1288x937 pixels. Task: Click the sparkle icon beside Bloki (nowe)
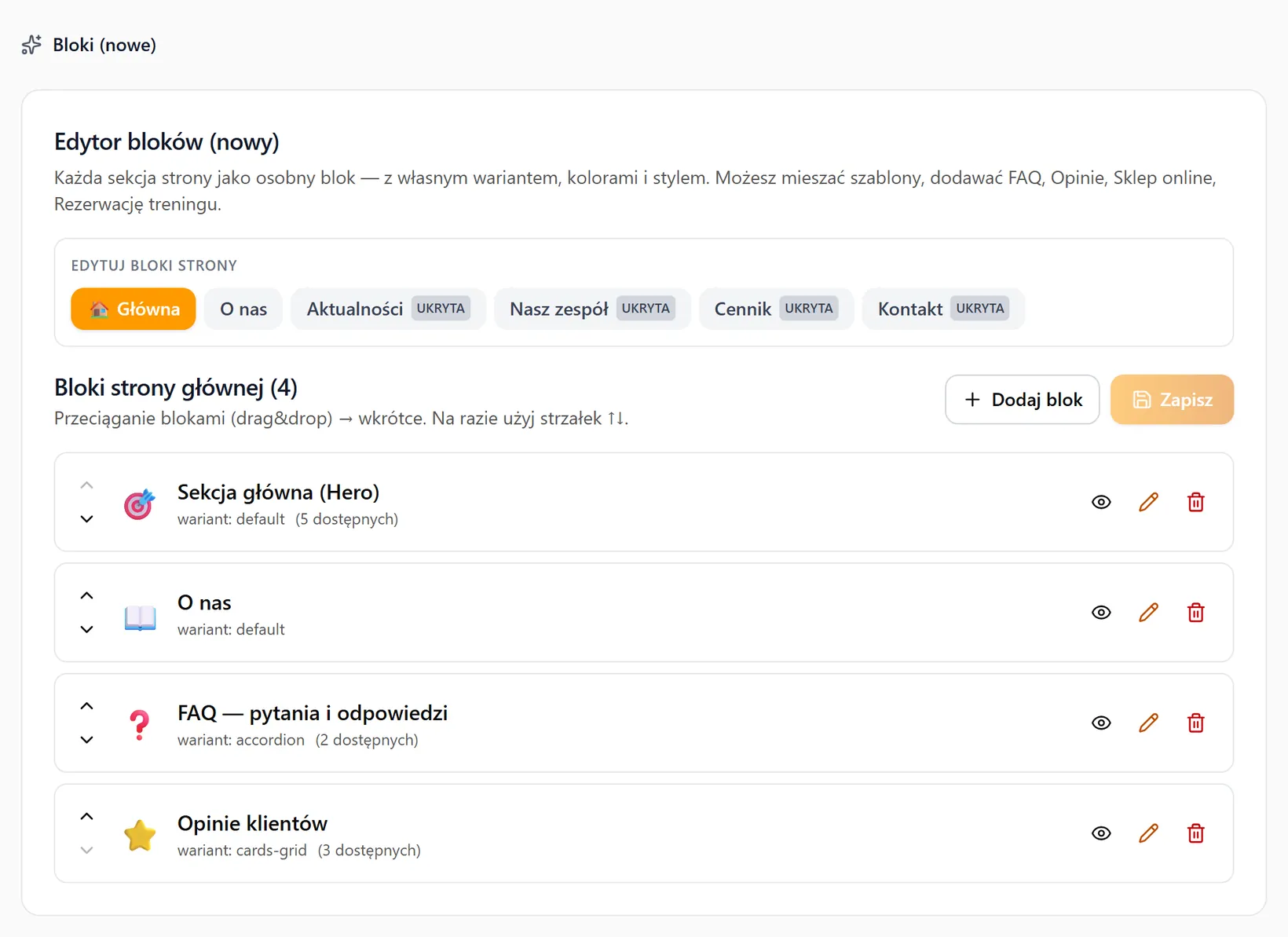31,45
